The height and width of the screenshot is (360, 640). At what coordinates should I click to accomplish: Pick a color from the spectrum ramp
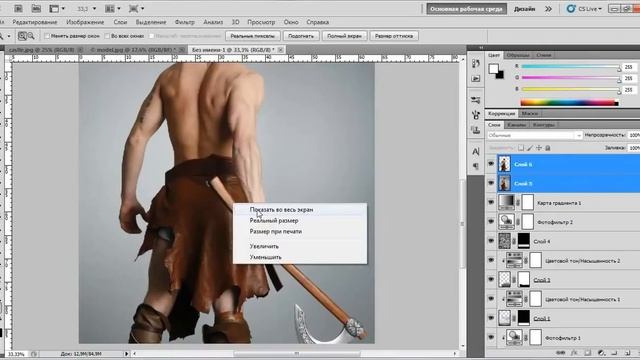tap(569, 103)
